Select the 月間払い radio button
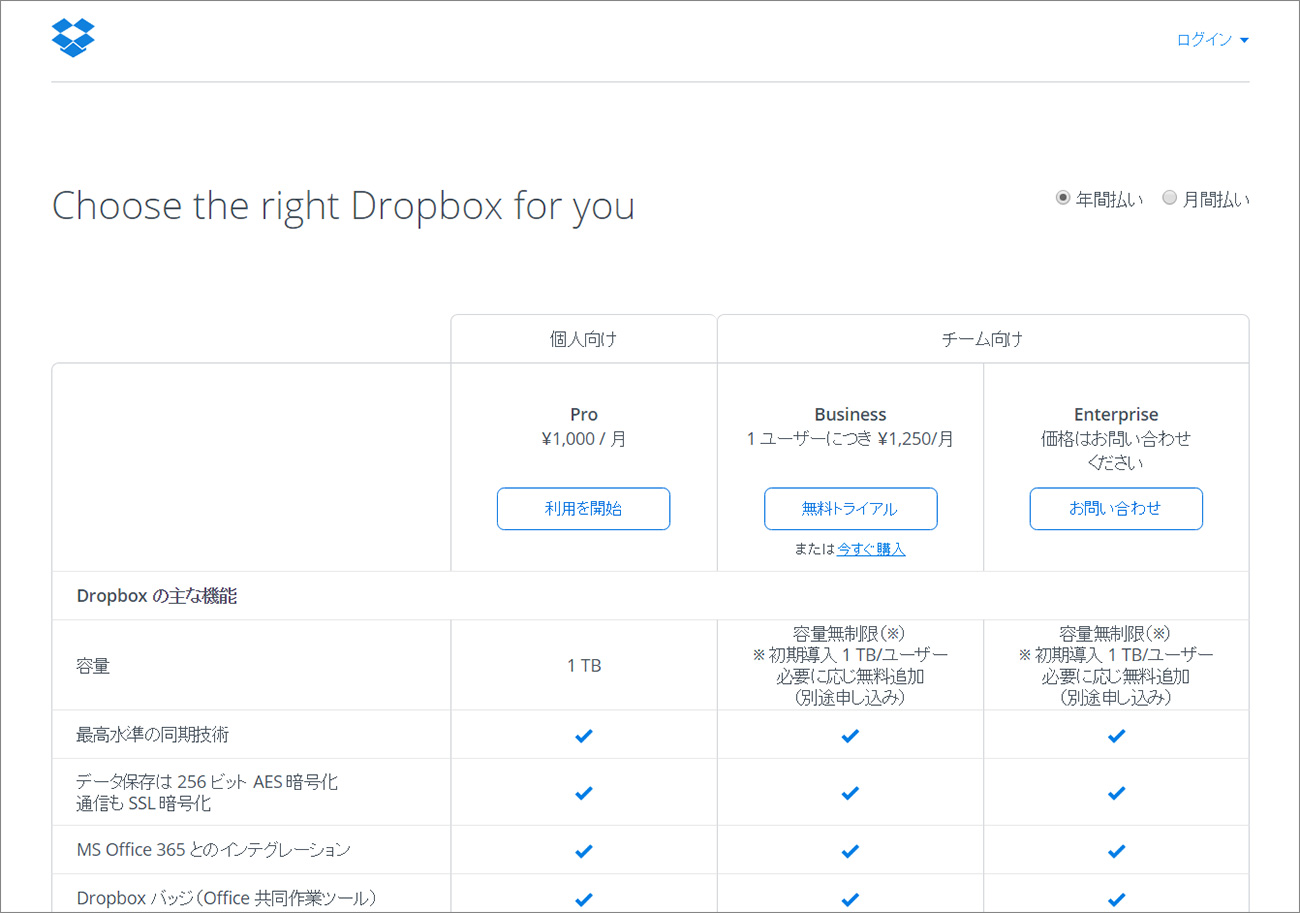Screen dimensions: 1300x913 point(1169,198)
